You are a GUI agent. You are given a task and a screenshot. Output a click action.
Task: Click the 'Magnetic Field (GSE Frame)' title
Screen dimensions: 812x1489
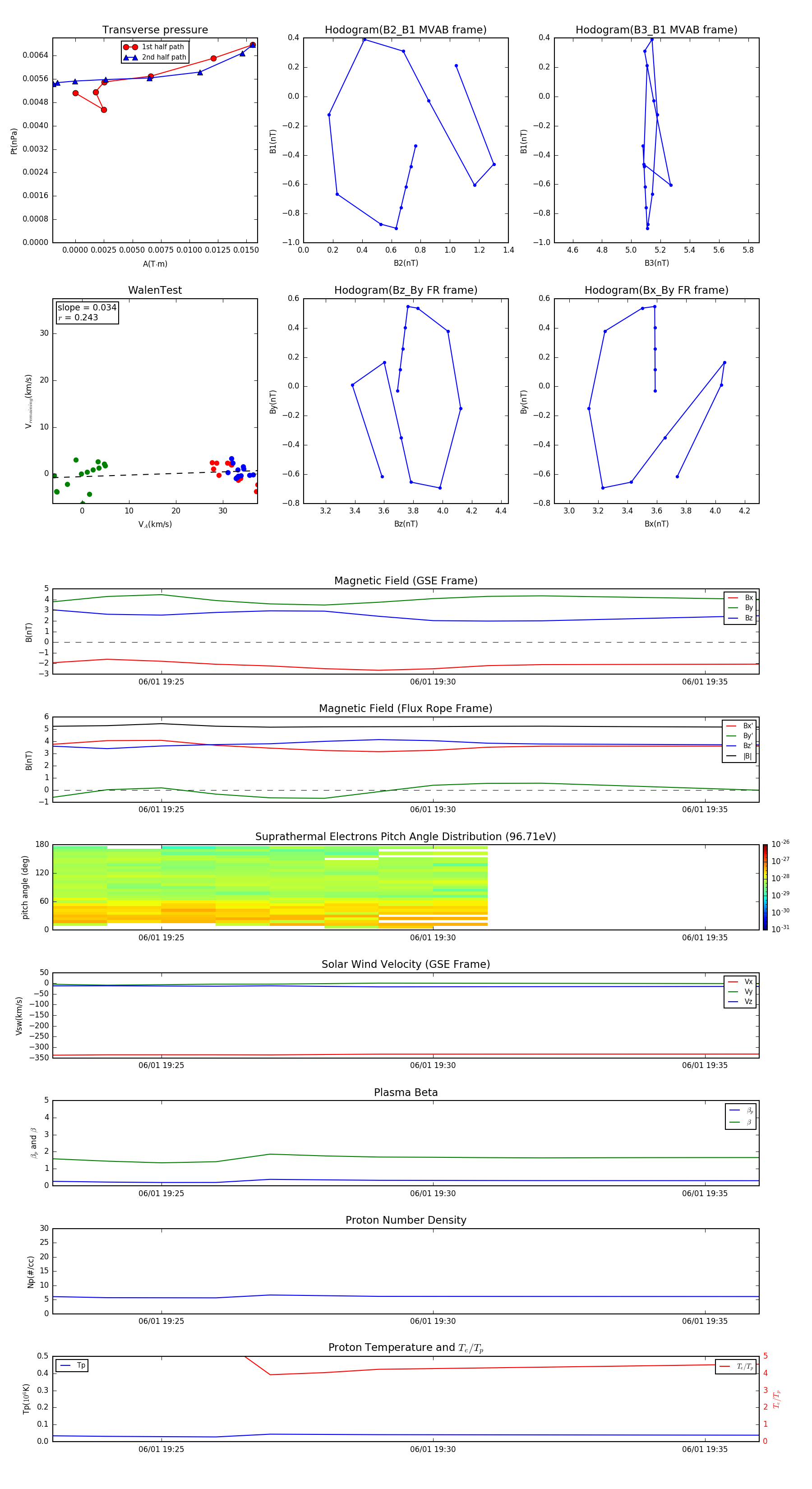406,581
